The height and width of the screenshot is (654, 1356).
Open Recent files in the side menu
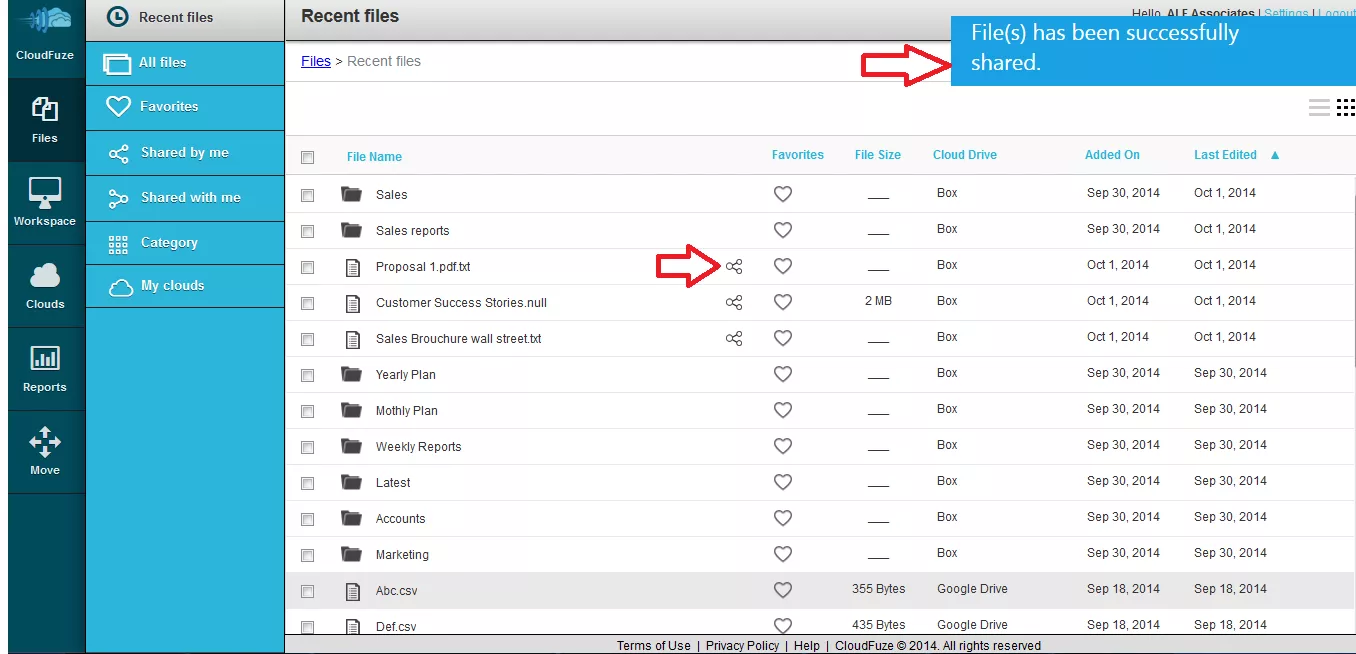185,18
